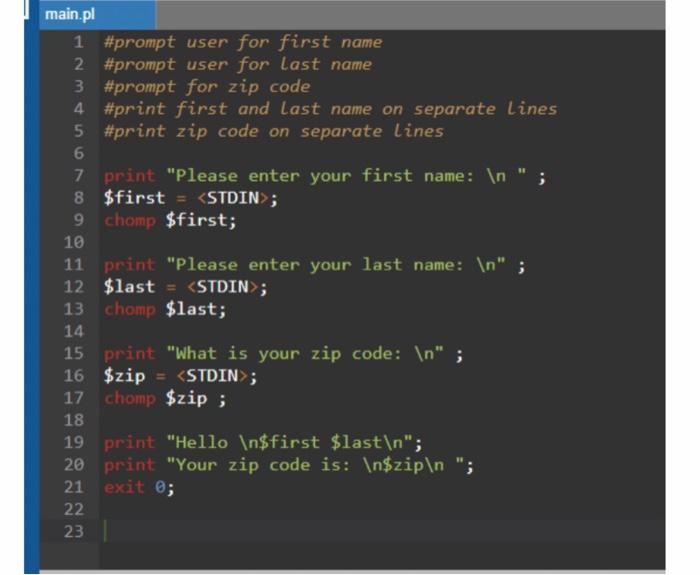Click line number 1 in the gutter

tap(79, 42)
